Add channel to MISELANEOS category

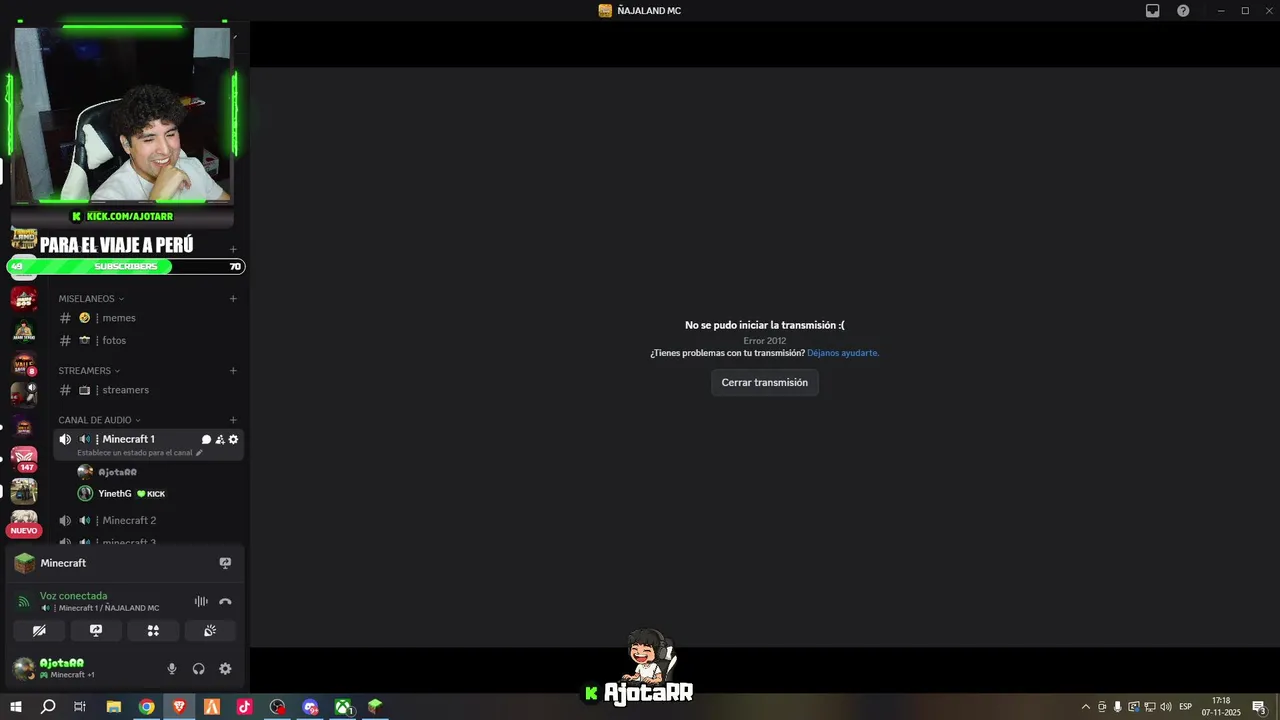click(x=233, y=299)
